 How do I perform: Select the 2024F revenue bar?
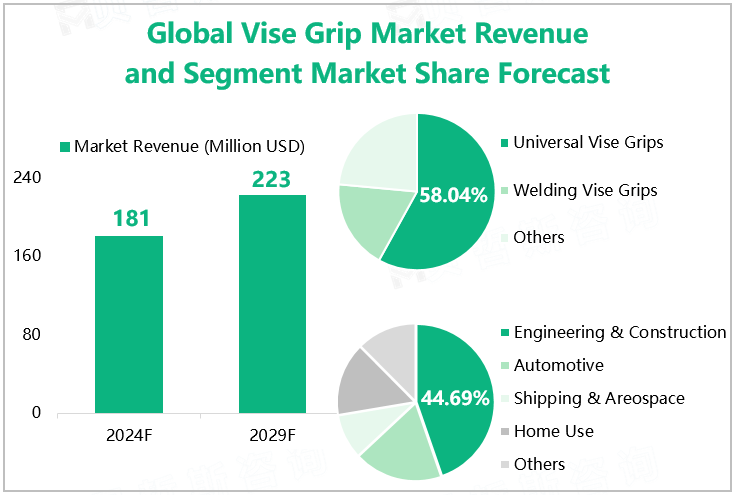point(129,324)
